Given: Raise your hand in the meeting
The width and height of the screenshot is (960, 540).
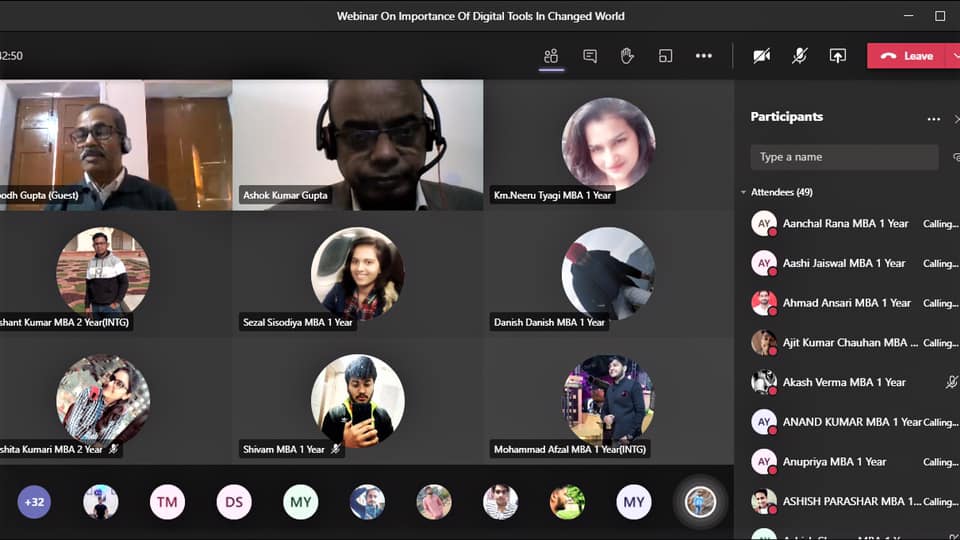Looking at the screenshot, I should (627, 56).
